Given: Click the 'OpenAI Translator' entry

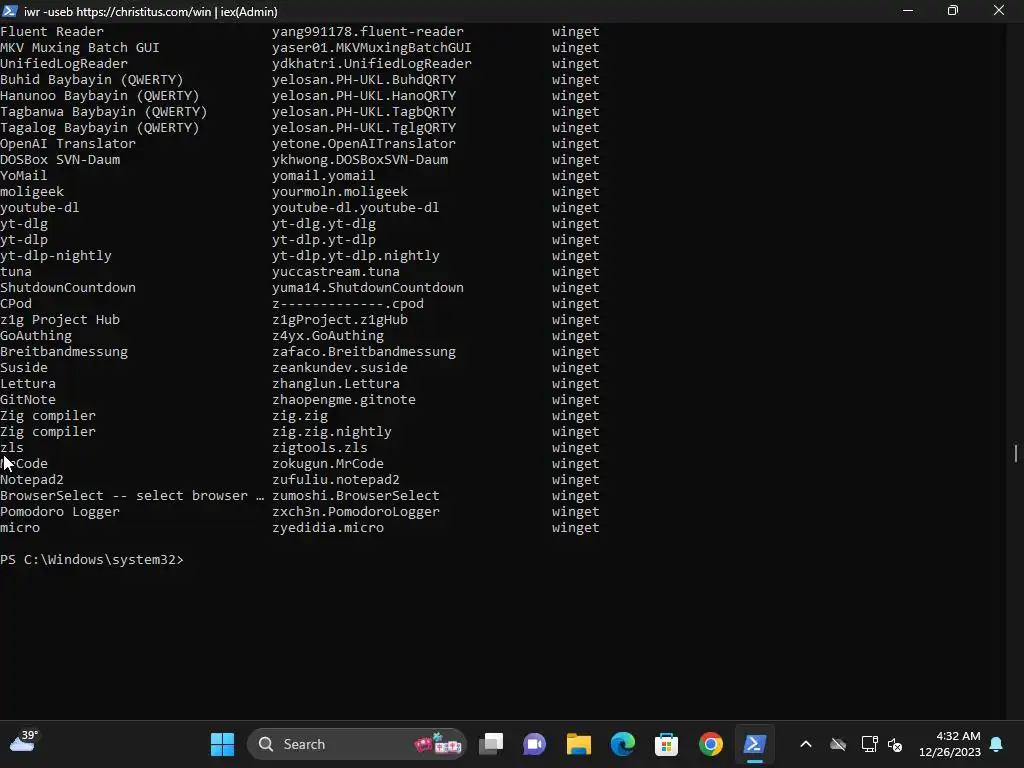Looking at the screenshot, I should point(68,144).
